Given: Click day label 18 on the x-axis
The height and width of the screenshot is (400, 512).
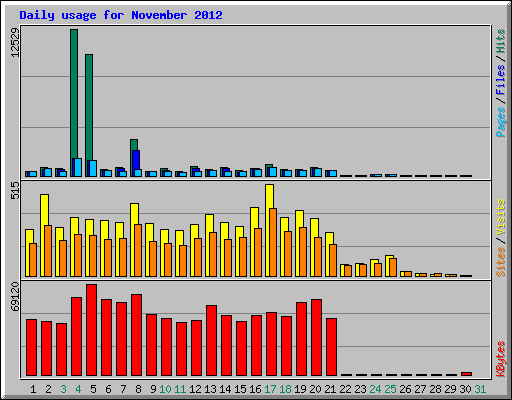Looking at the screenshot, I should (x=285, y=389).
